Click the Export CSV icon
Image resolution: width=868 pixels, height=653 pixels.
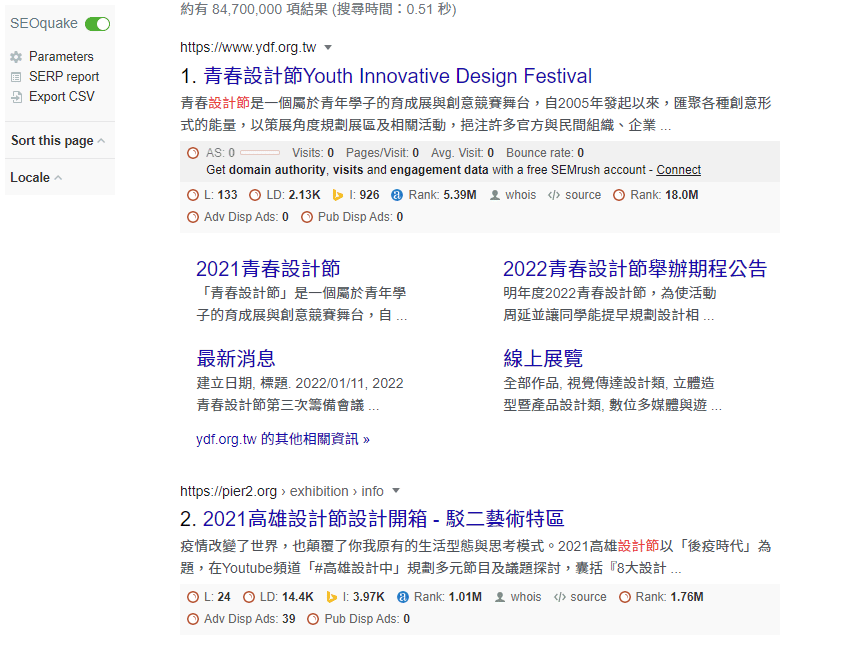[17, 97]
